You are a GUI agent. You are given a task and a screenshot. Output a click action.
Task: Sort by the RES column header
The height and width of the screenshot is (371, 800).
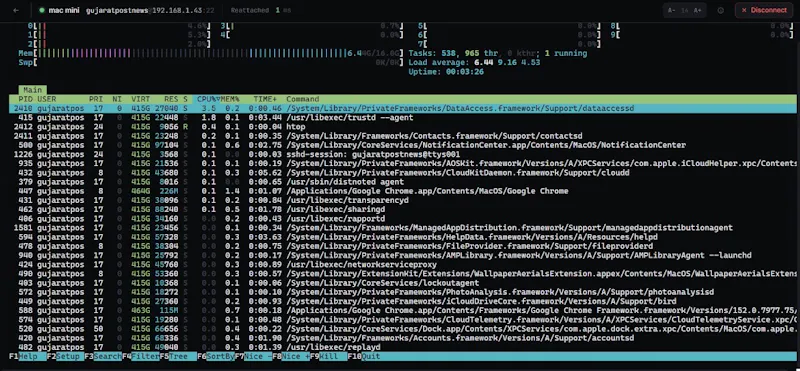click(x=171, y=99)
